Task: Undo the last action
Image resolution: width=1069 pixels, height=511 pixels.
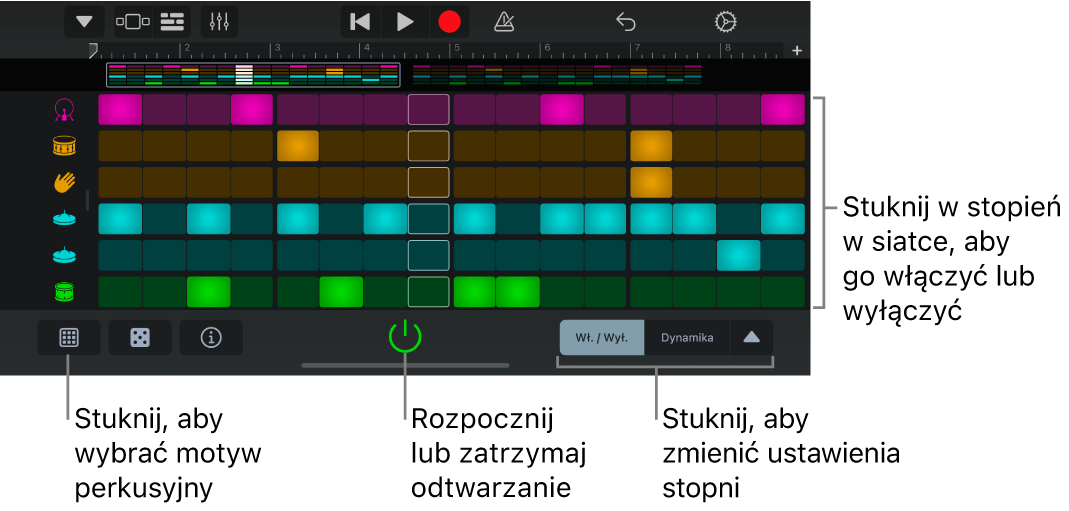Action: pos(626,22)
